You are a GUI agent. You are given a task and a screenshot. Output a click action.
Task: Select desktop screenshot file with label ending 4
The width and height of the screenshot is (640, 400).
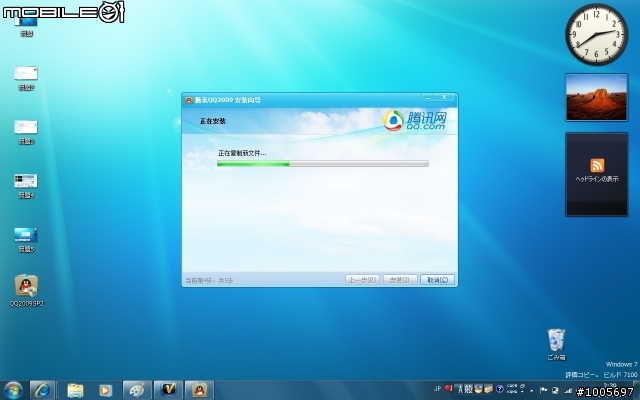[x=26, y=186]
